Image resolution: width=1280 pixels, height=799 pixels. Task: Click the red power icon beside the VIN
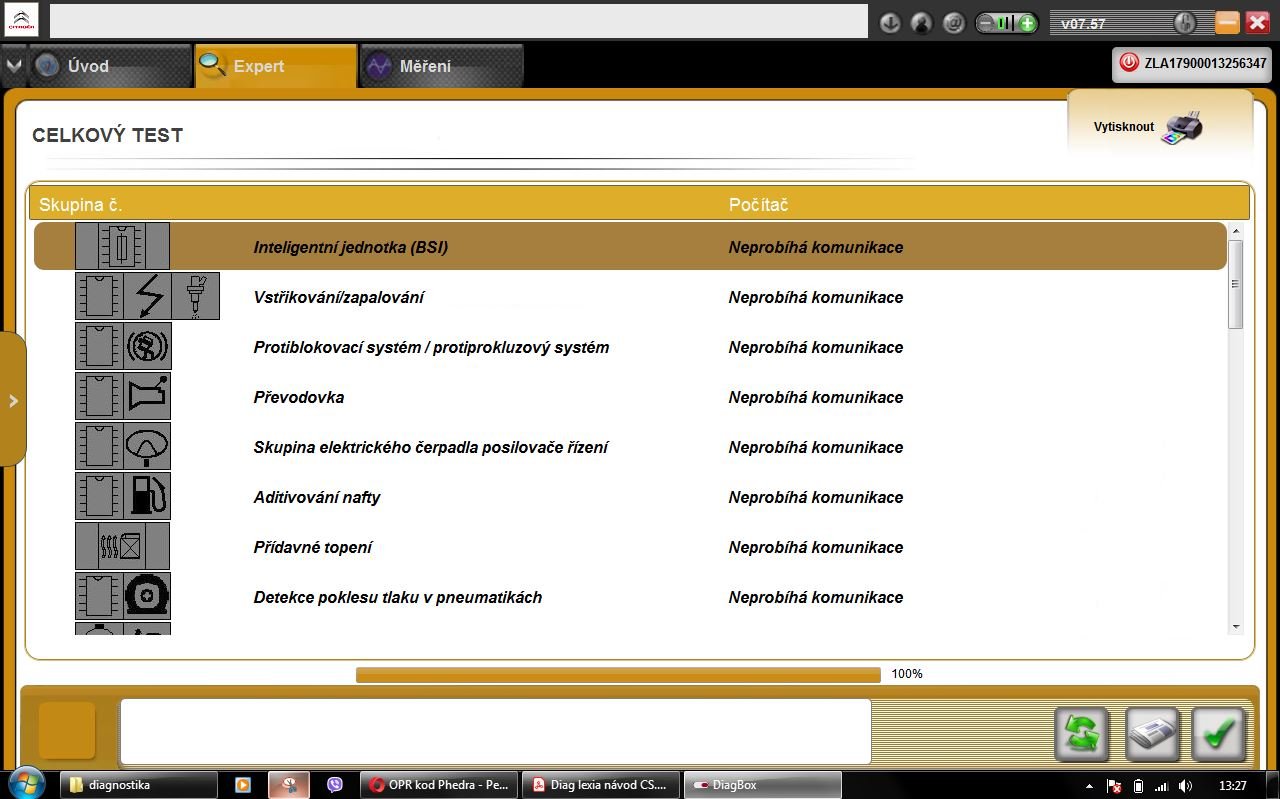tap(1129, 62)
